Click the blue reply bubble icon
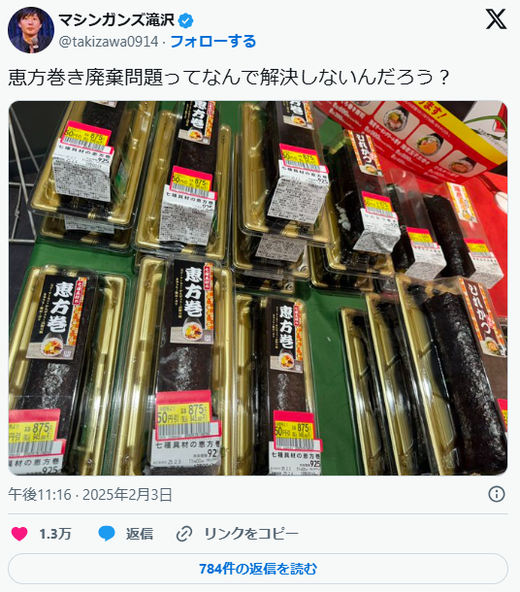 [x=107, y=534]
